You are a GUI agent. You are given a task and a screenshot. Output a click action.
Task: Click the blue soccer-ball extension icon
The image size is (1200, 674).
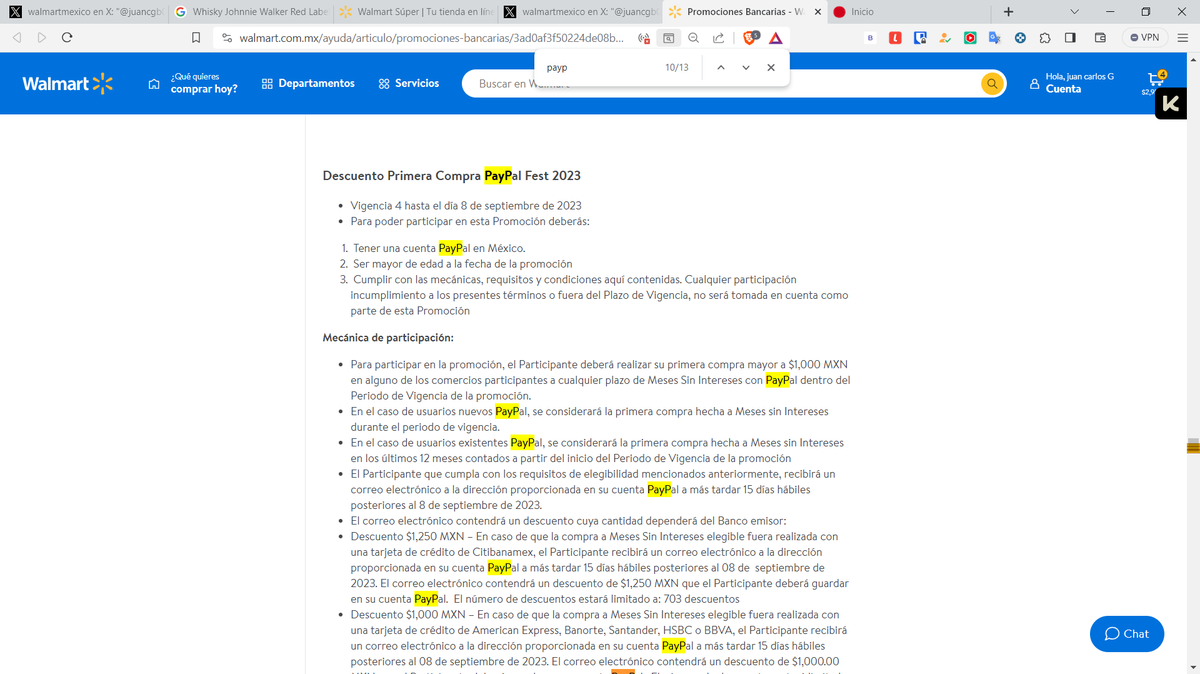tap(1020, 38)
